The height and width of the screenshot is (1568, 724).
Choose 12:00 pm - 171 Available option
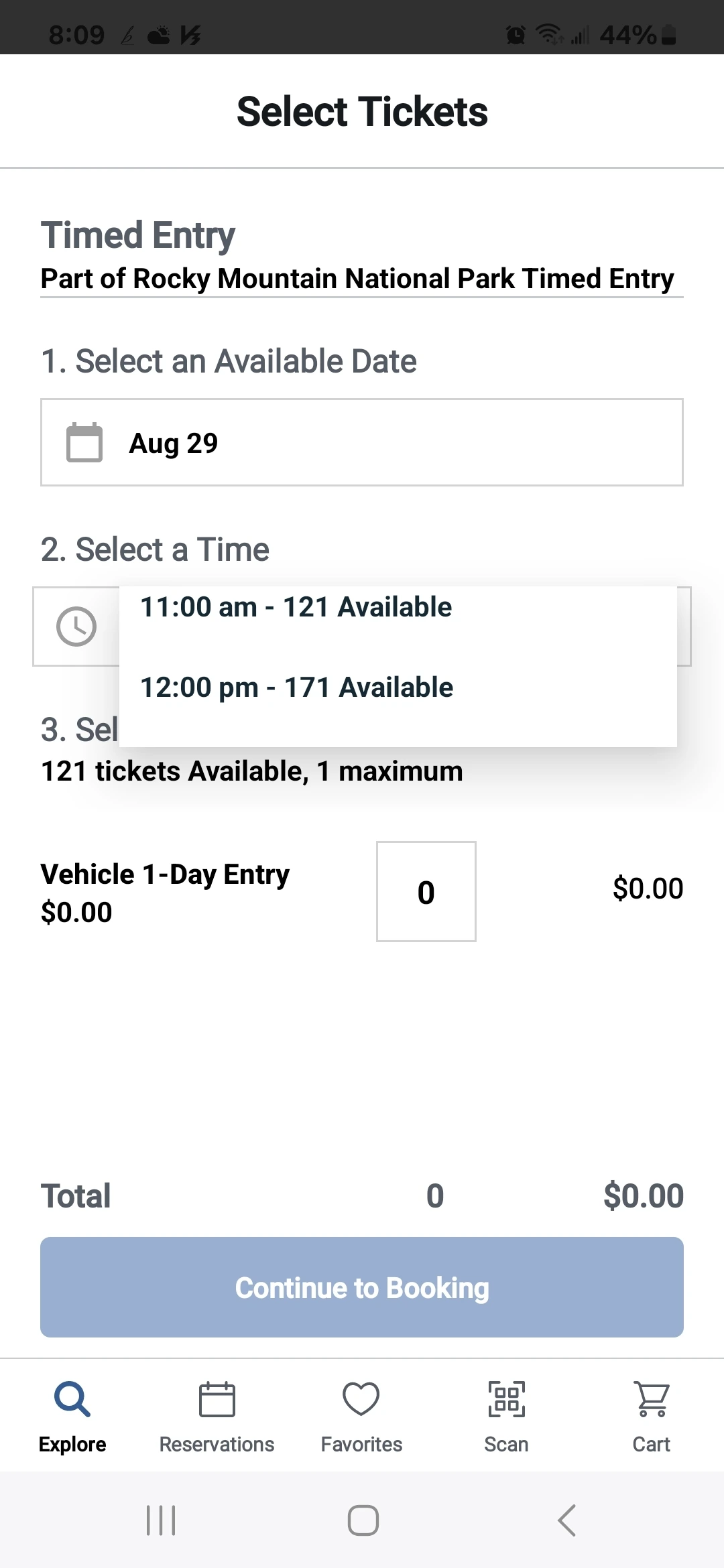point(296,688)
